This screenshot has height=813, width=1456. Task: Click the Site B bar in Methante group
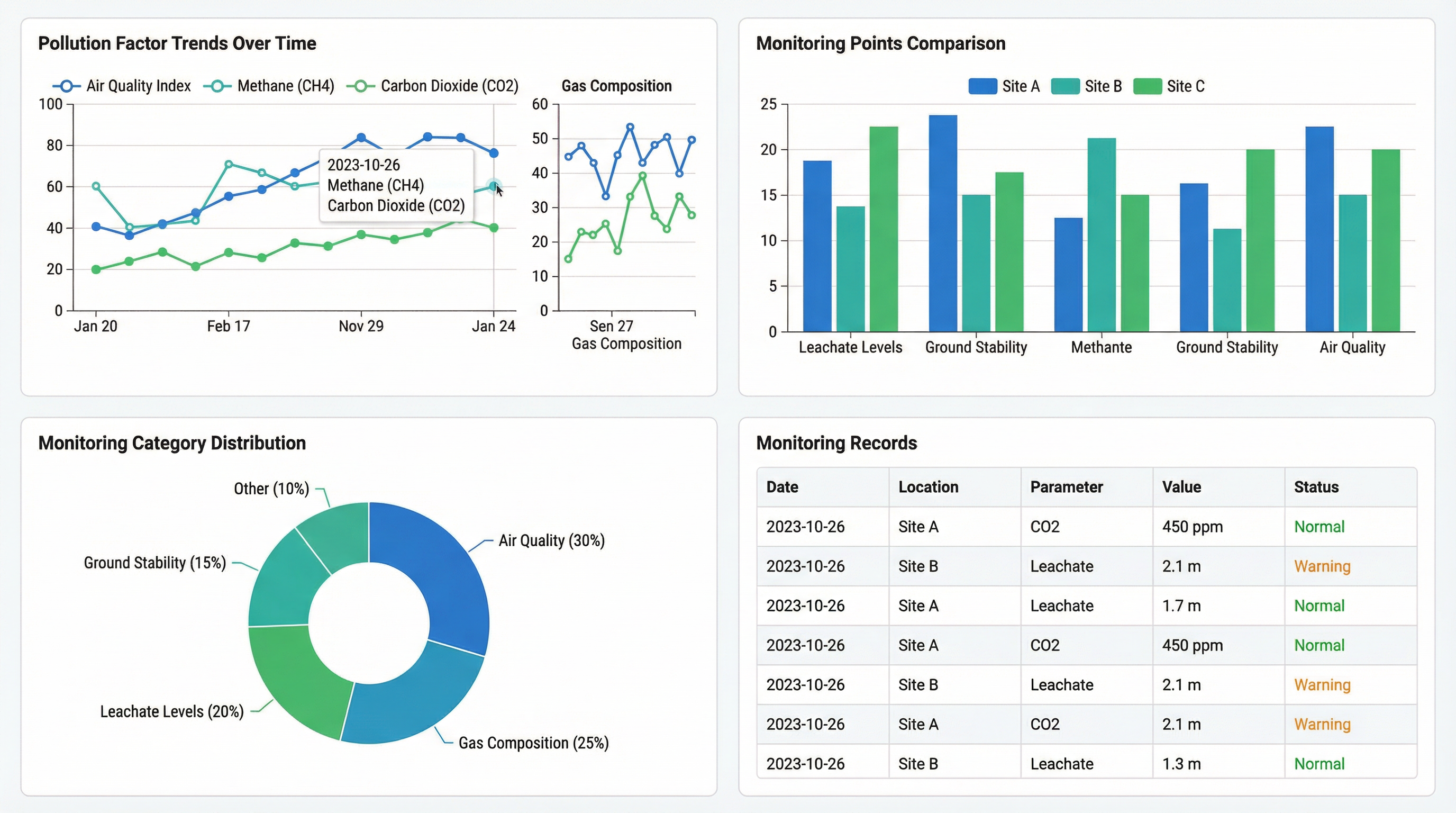[1101, 234]
